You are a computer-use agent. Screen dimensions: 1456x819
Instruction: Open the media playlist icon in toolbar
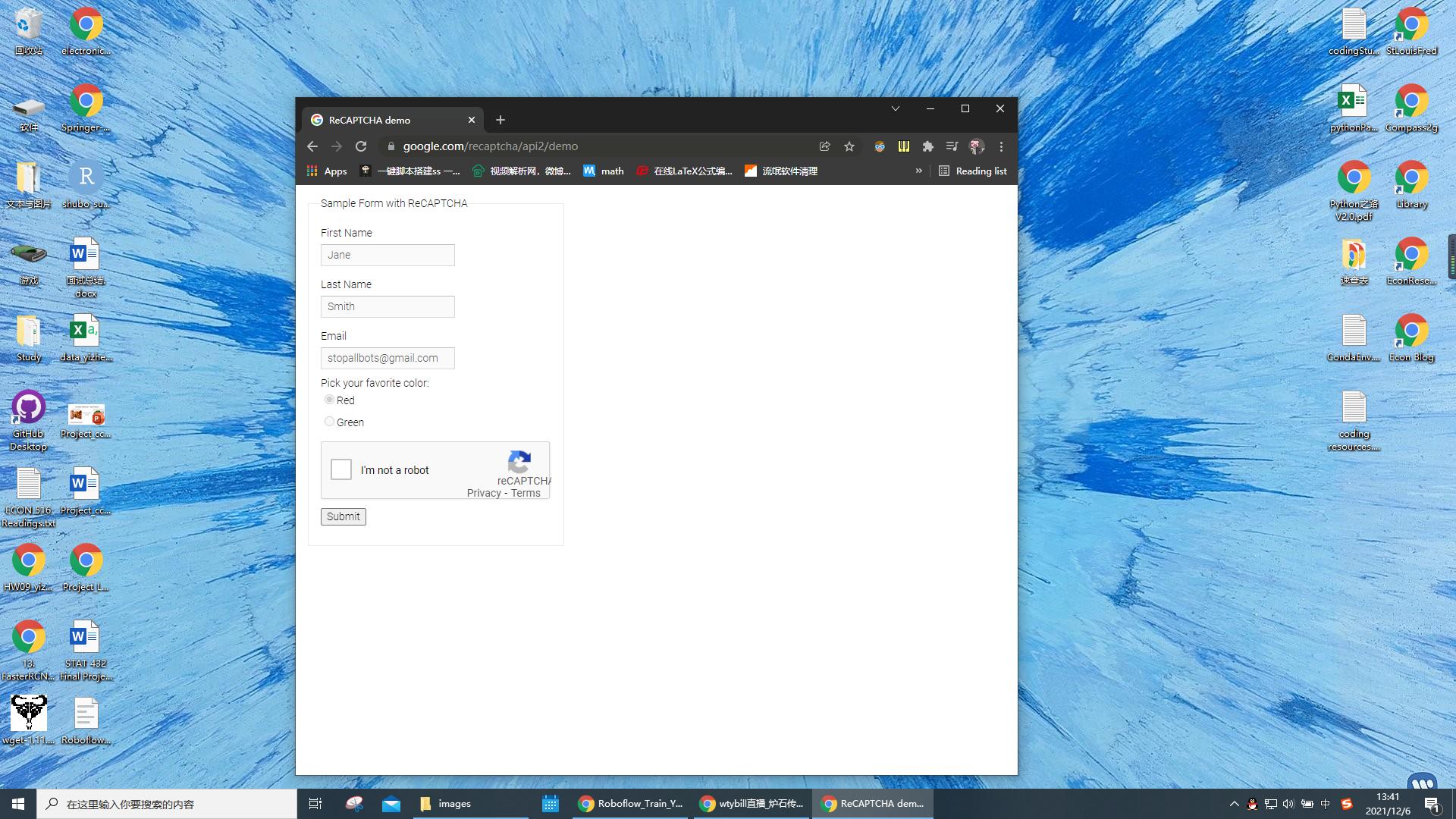[952, 146]
